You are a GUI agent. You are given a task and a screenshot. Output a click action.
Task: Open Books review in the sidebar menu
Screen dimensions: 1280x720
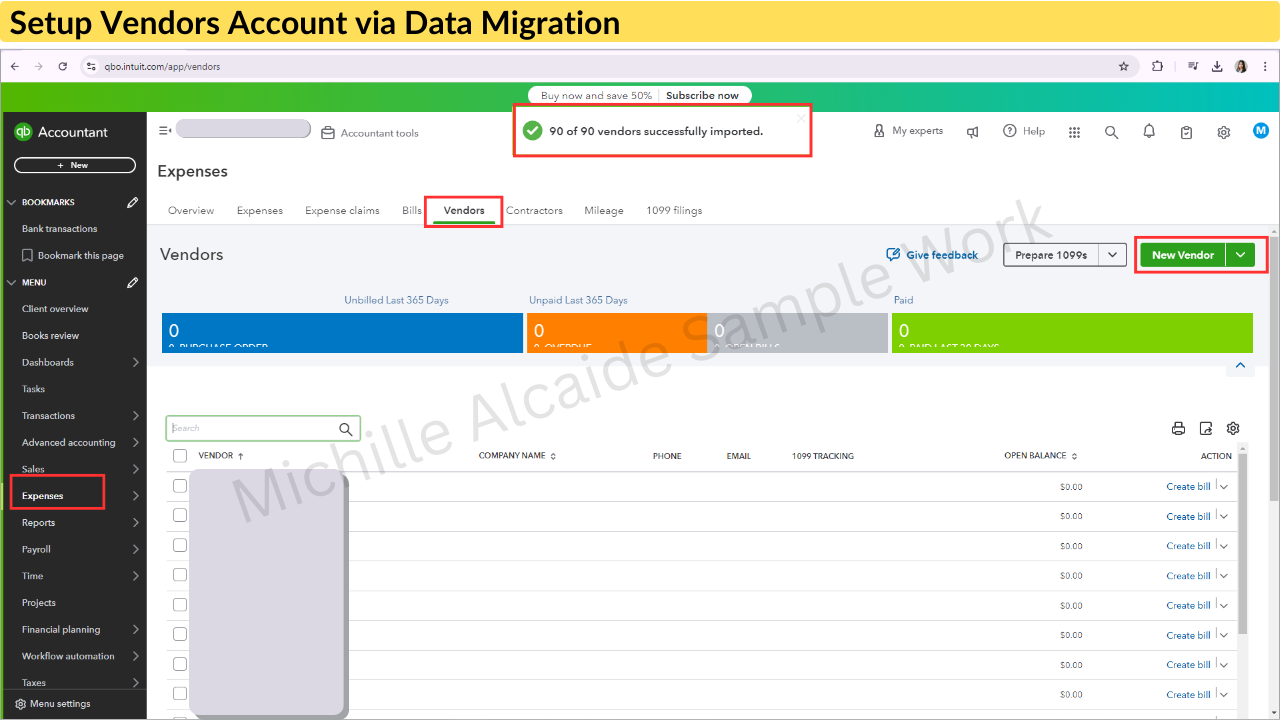click(x=50, y=336)
